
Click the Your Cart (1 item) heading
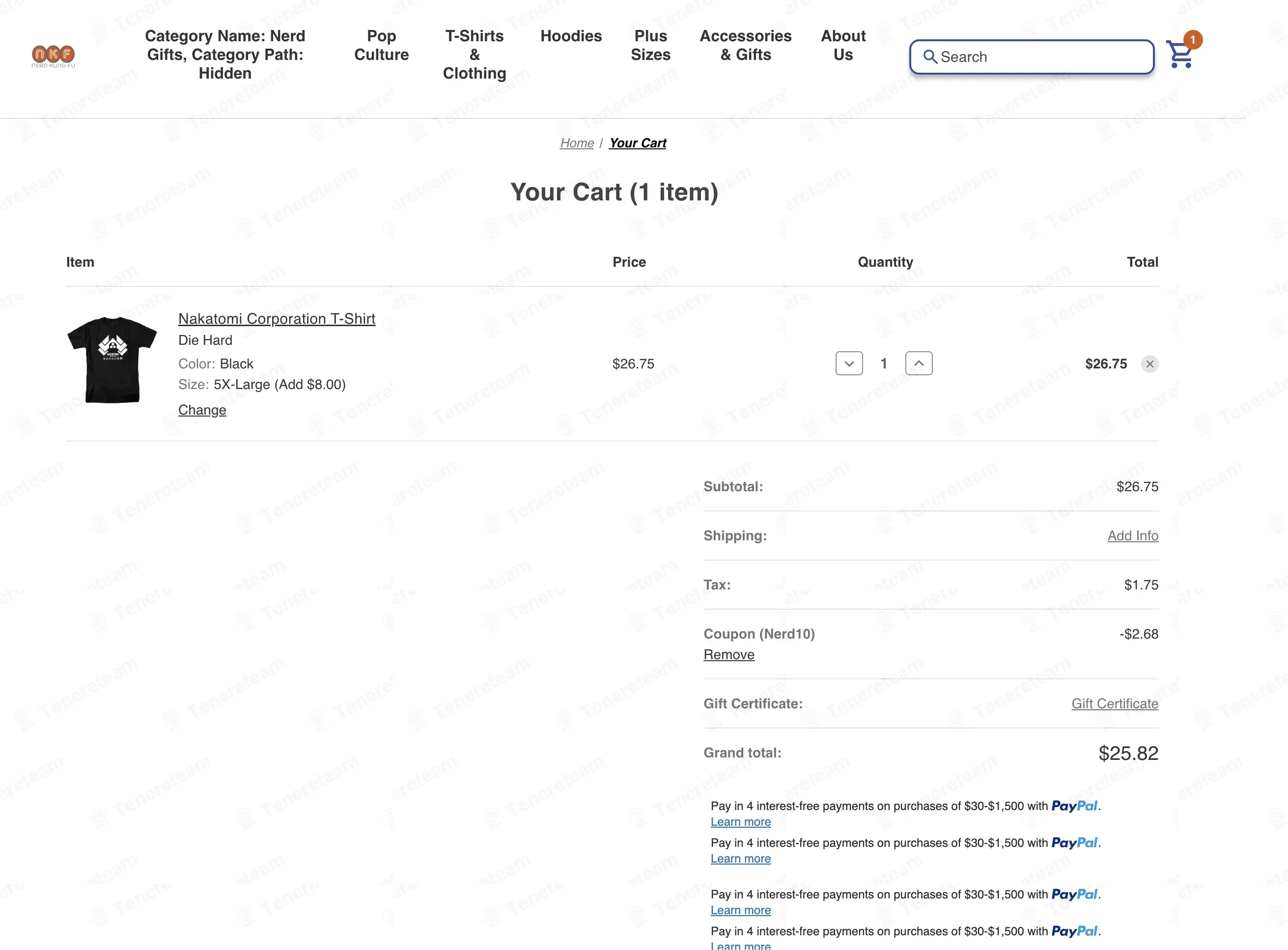[x=614, y=192]
